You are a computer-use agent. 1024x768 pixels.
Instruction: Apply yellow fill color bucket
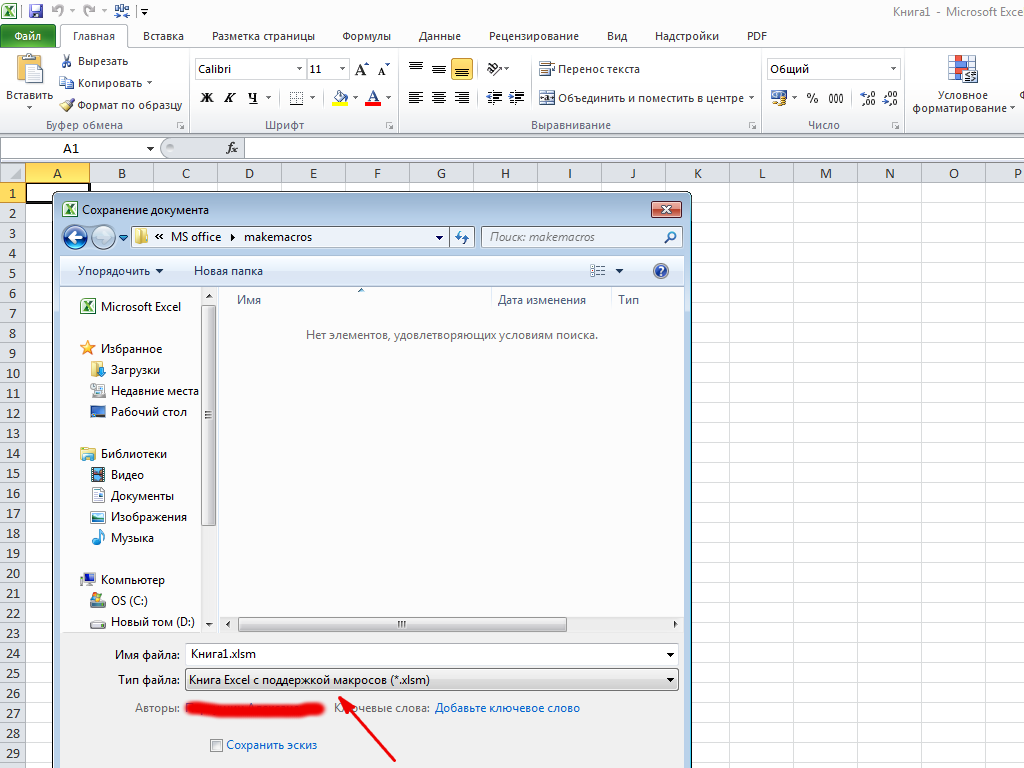(340, 98)
